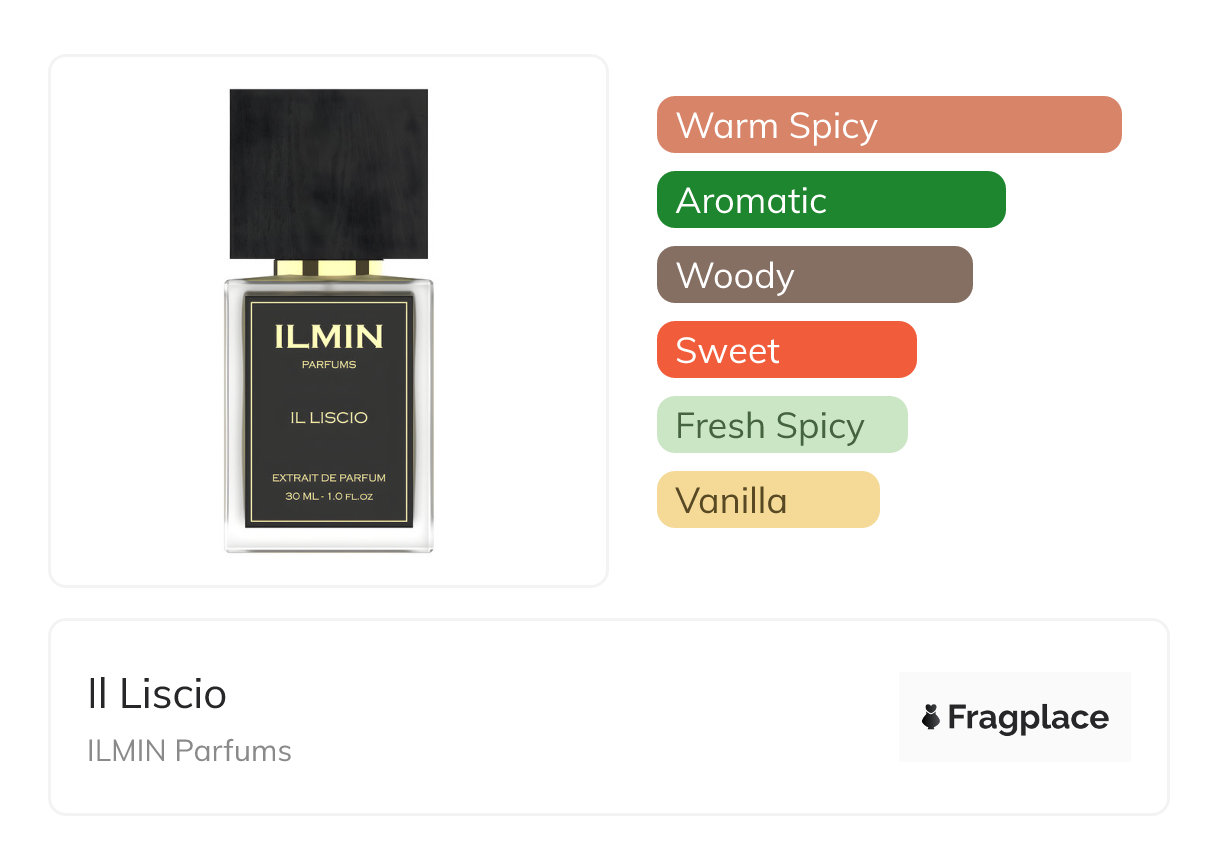Click the brown Woody accord bar

(x=814, y=275)
